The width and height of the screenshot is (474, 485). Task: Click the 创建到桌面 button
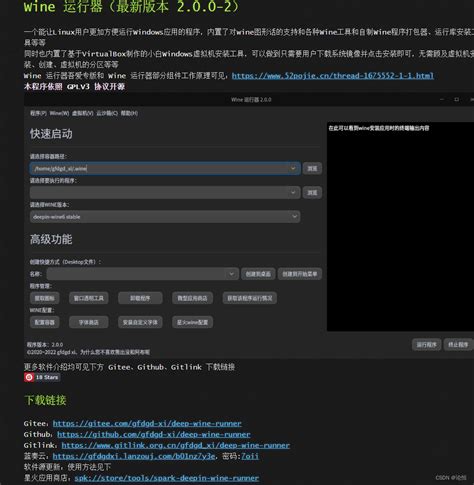[x=258, y=274]
